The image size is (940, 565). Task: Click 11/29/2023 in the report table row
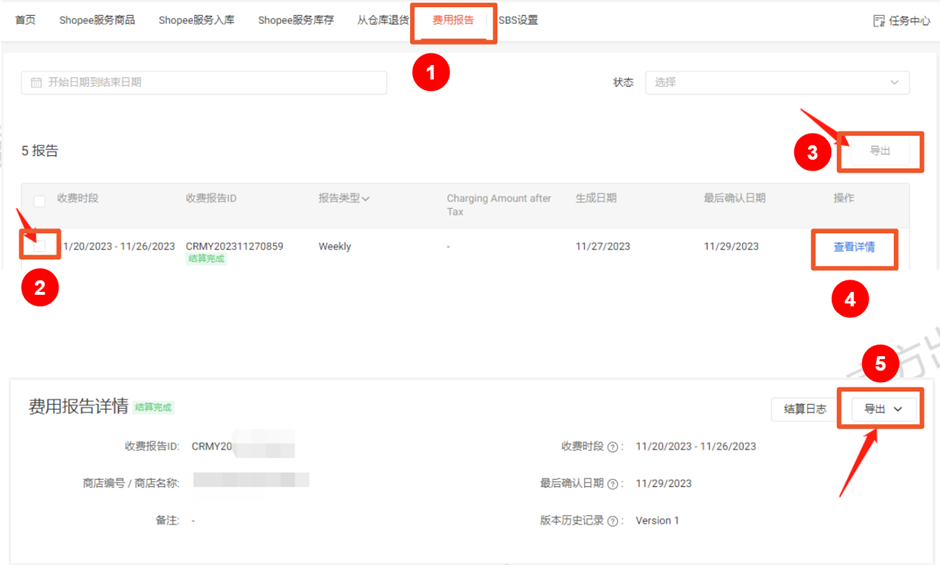[x=731, y=247]
